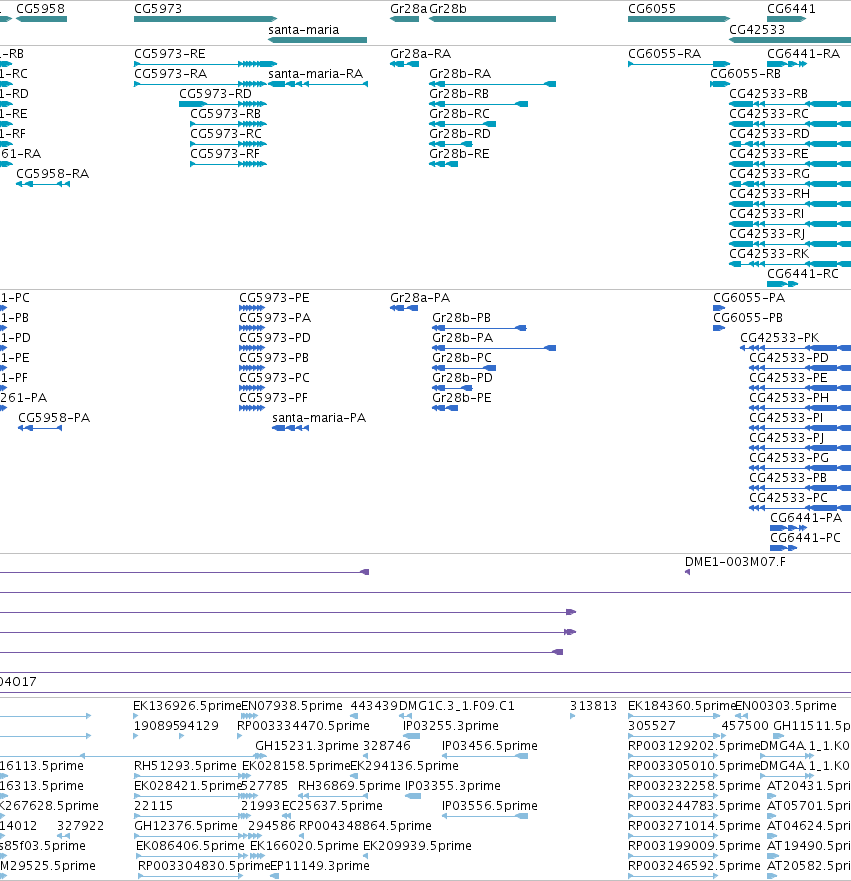
Task: Open the RH36869.5prime EST label
Action: tap(349, 786)
